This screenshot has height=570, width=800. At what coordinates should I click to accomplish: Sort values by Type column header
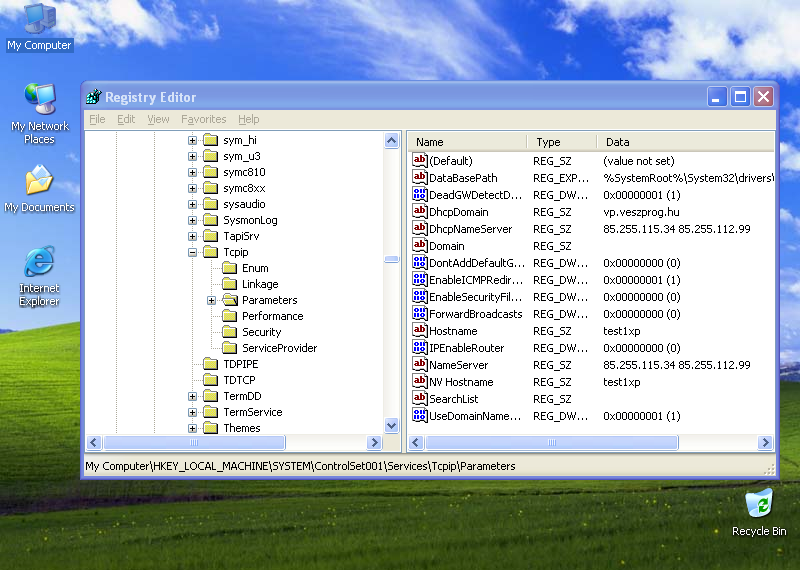pos(561,142)
